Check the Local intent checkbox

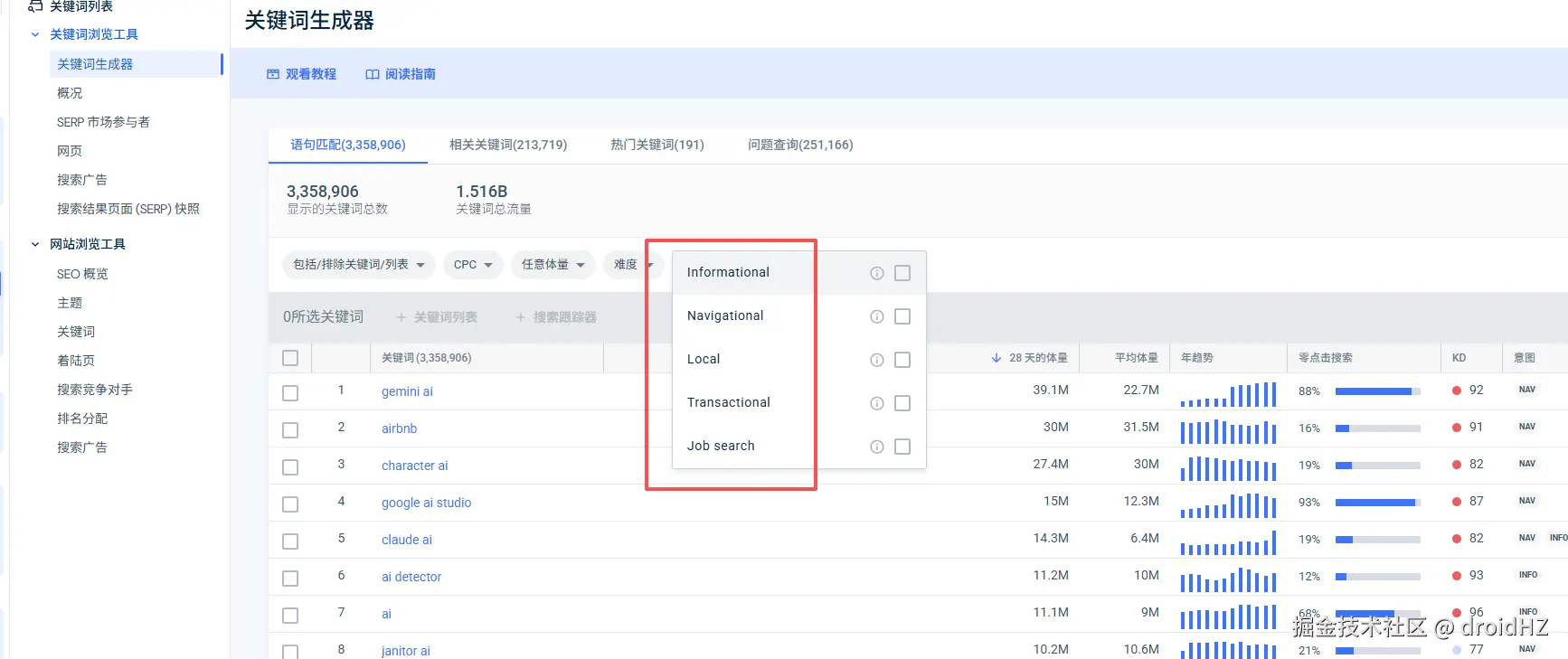tap(902, 360)
